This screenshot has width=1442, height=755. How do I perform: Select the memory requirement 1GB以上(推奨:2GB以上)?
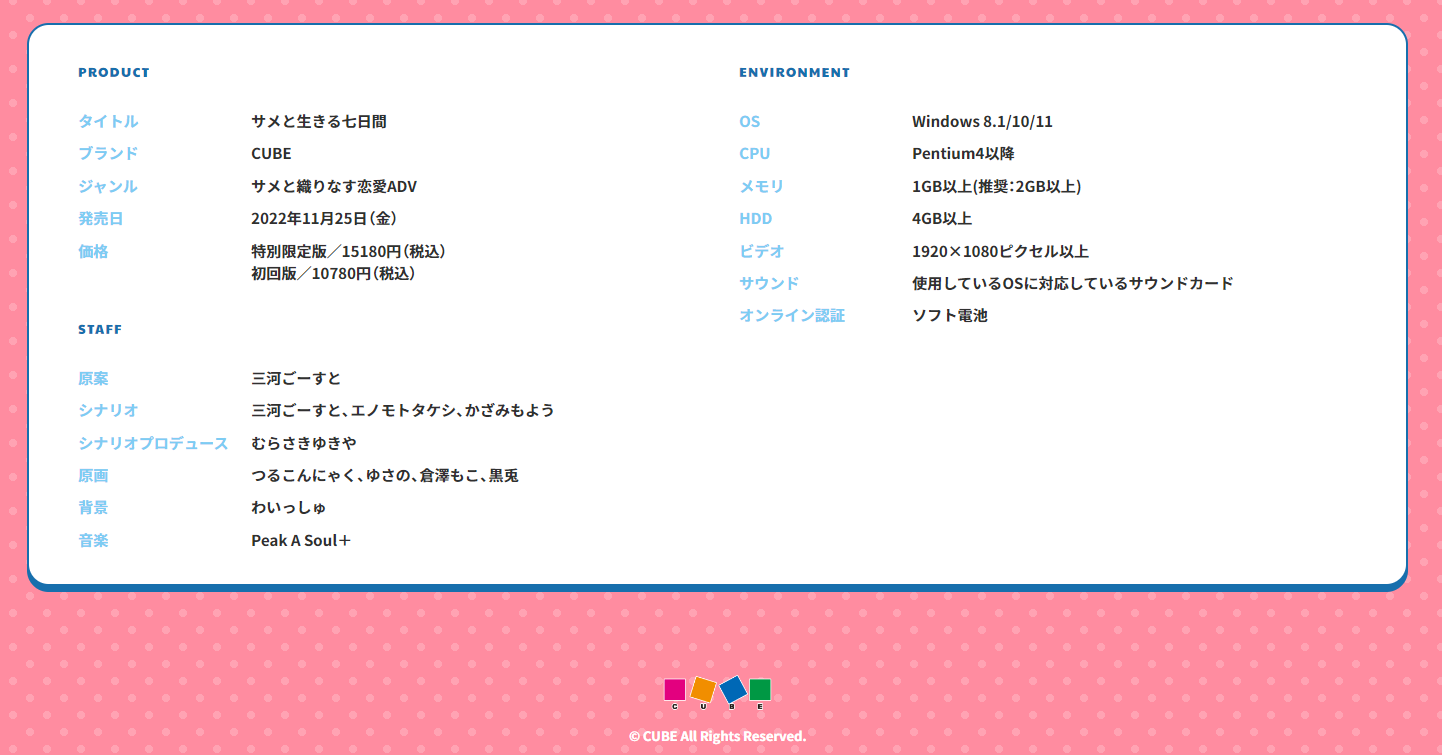[997, 186]
